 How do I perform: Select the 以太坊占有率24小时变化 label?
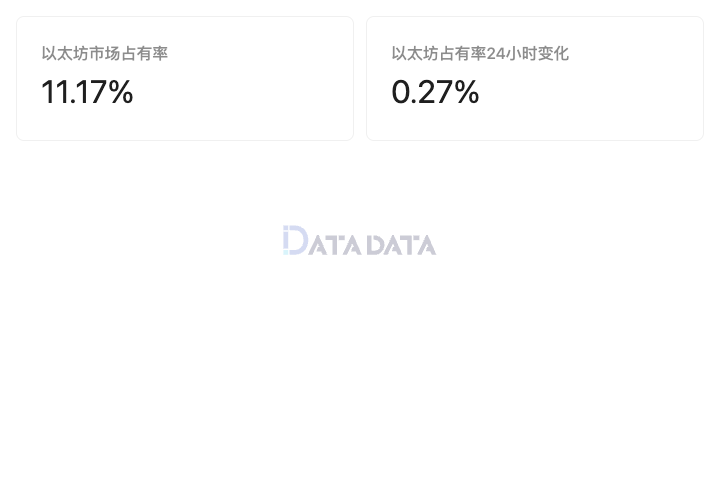480,53
